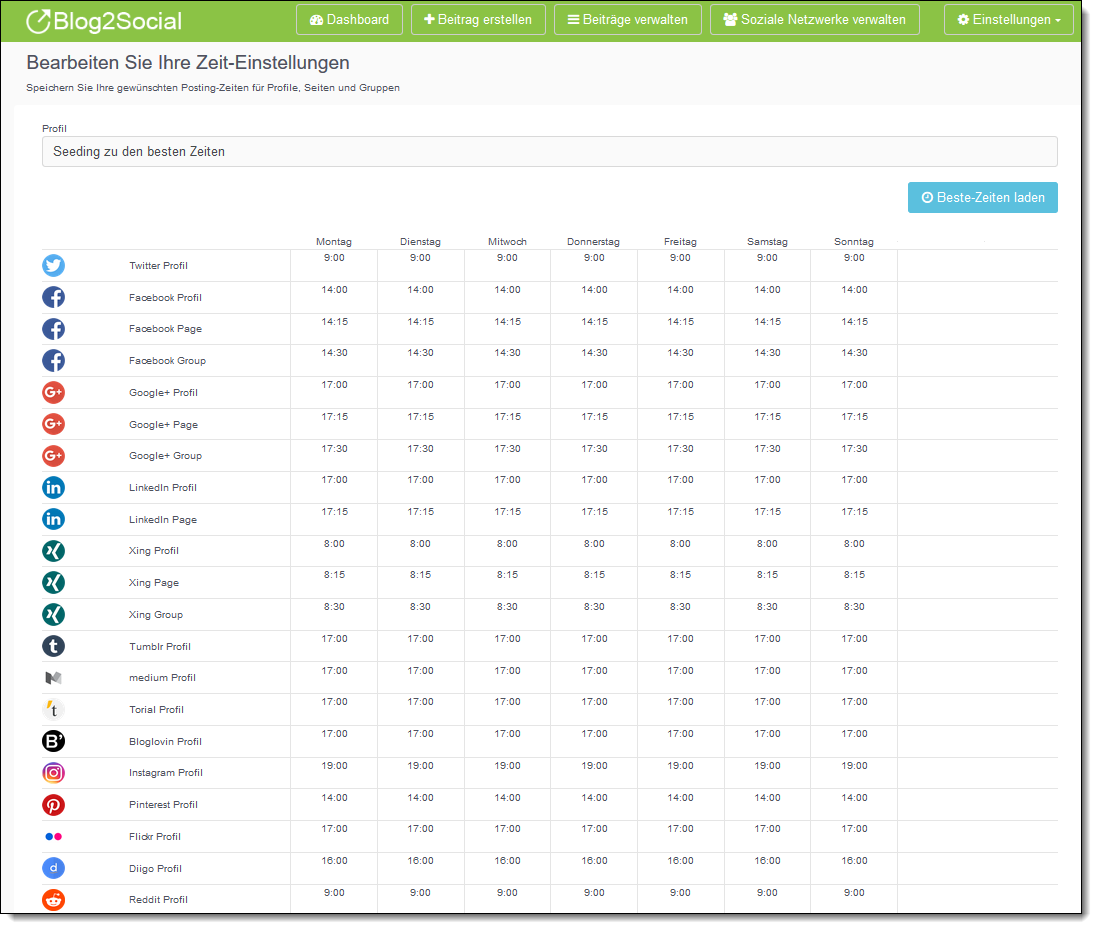The height and width of the screenshot is (929, 1097).
Task: Select Facebook Profil Dienstag 14:00 time
Action: pyautogui.click(x=420, y=290)
